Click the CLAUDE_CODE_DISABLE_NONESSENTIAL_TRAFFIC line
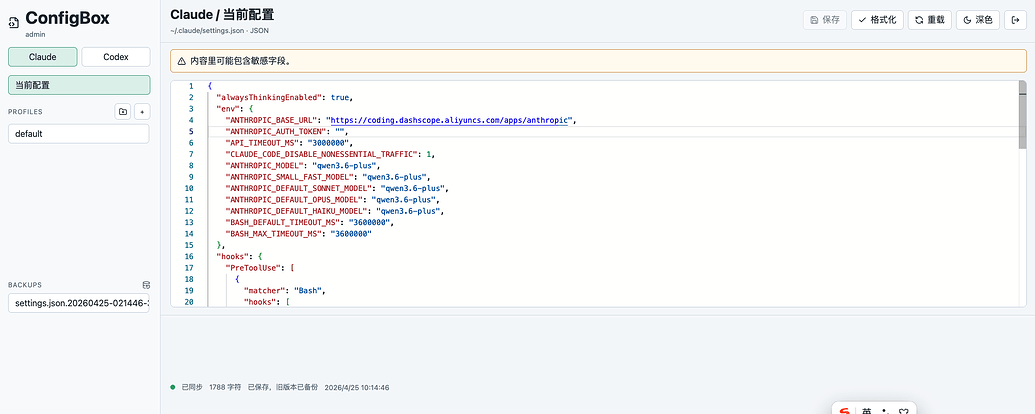1035x414 pixels. [331, 154]
